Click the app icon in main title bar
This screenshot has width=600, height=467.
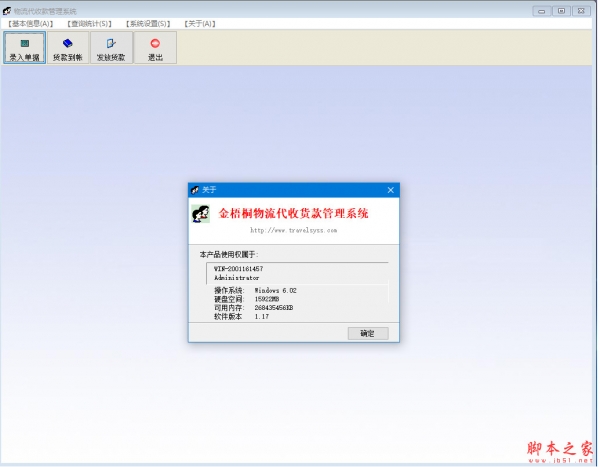[x=7, y=11]
